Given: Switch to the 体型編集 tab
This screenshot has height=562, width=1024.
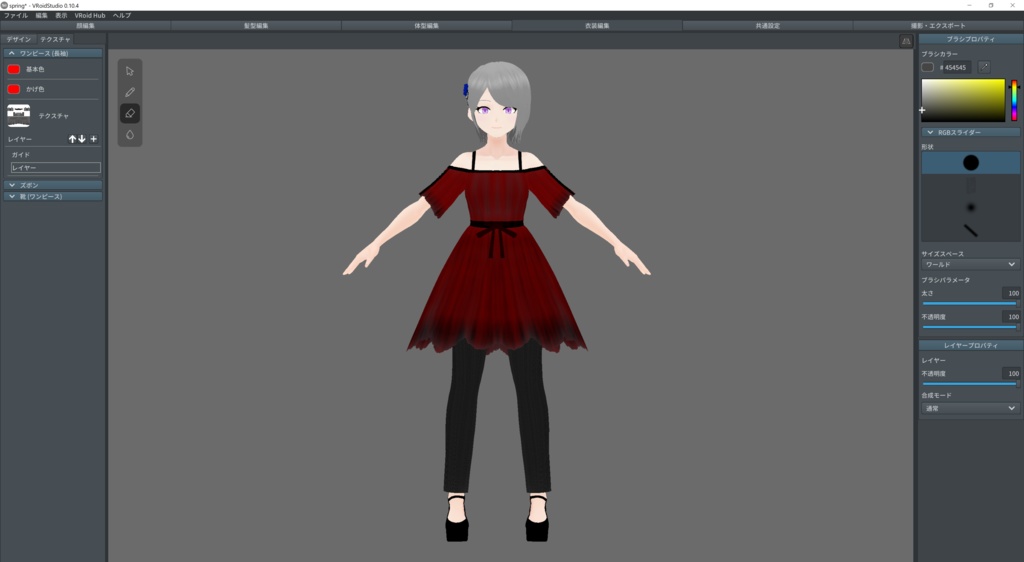Looking at the screenshot, I should 426,25.
